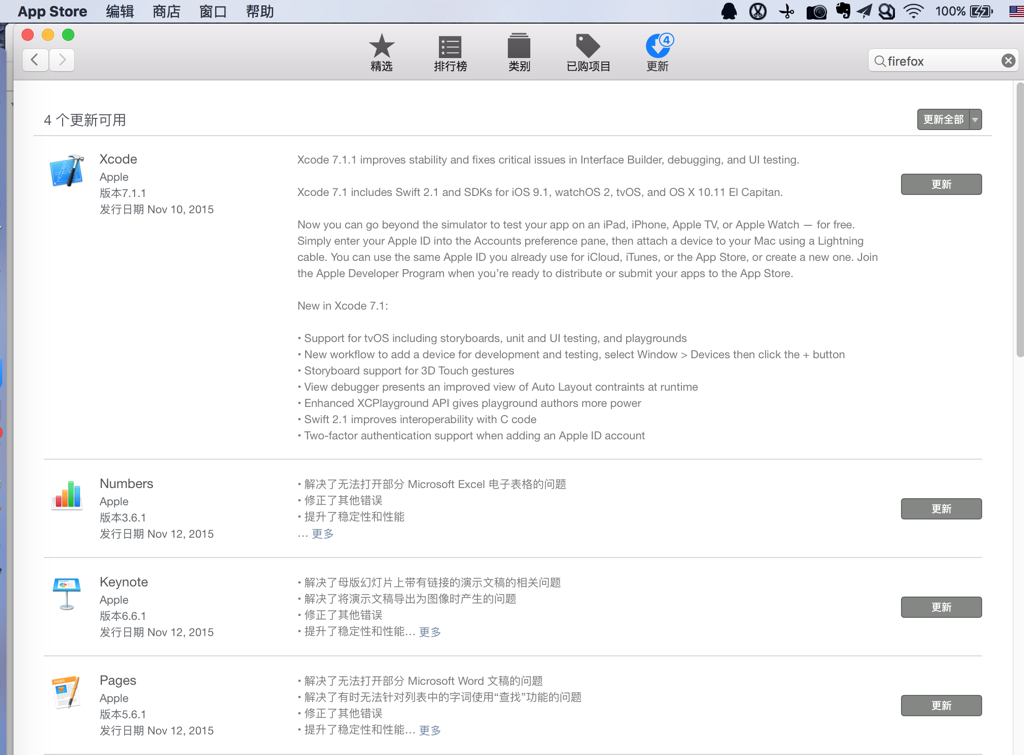Click the 'New in Xcode 7.1:' line

342,306
